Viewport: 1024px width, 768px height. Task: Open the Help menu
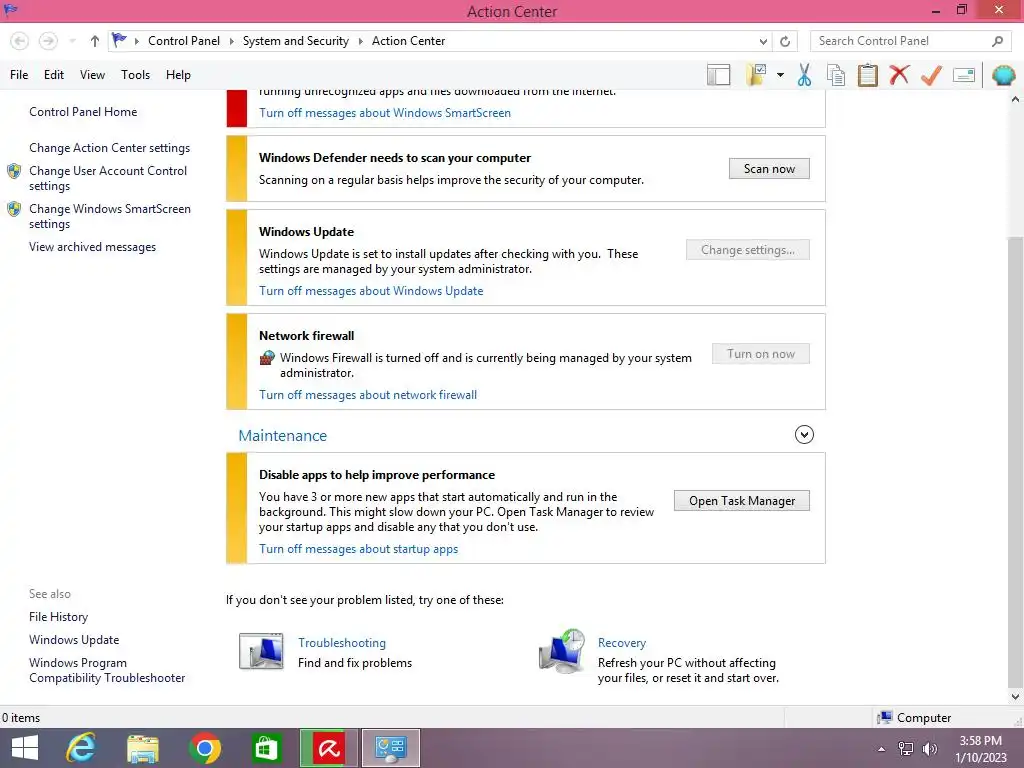[x=178, y=75]
